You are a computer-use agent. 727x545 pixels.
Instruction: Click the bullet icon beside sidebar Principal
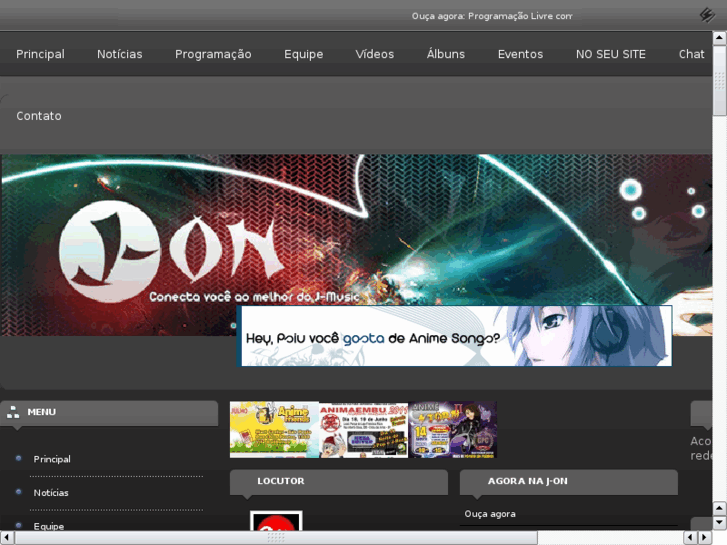pyautogui.click(x=19, y=459)
